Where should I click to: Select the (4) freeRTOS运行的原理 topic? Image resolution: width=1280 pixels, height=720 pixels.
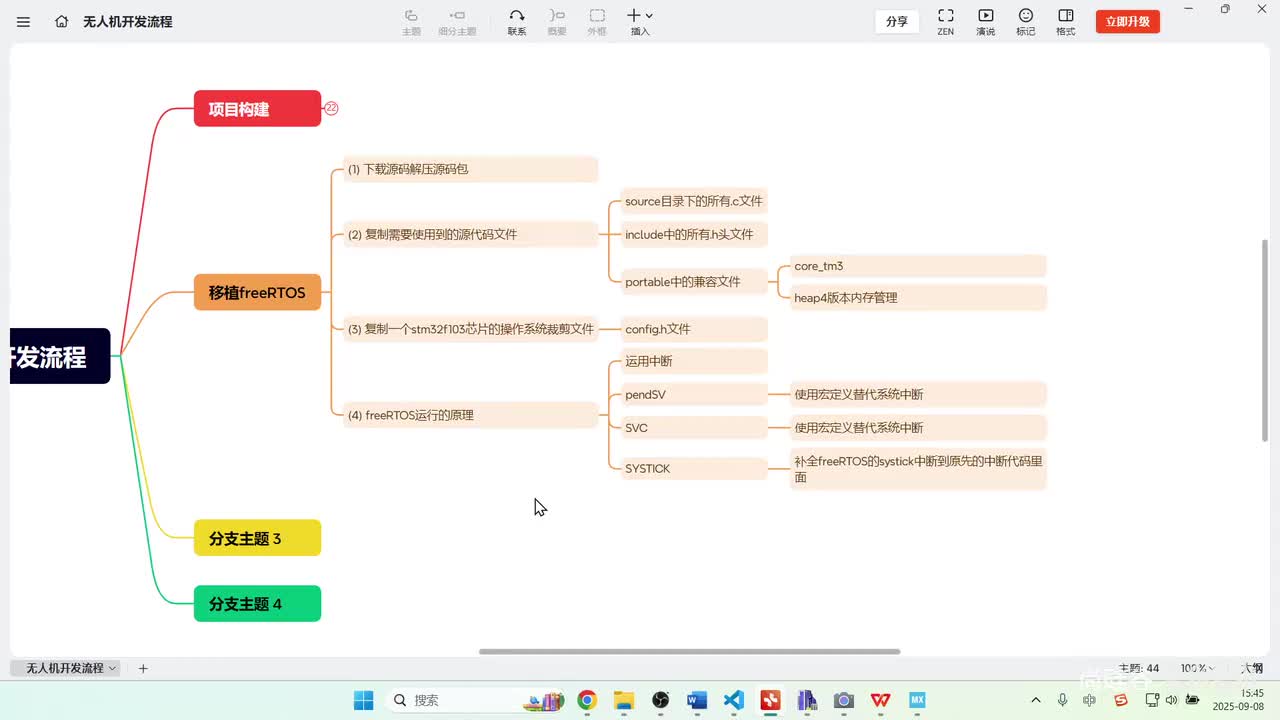(x=470, y=415)
